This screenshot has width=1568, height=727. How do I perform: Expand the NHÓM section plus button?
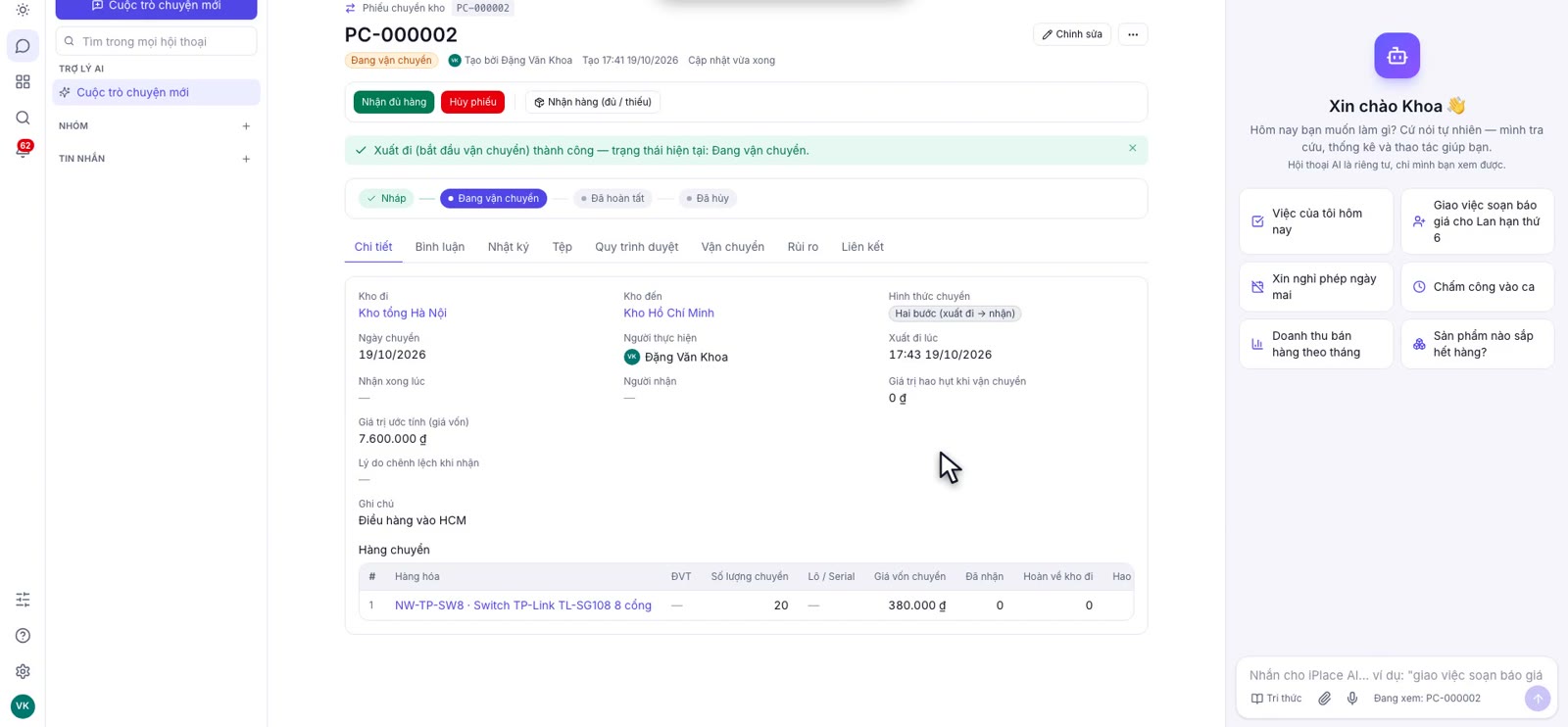click(246, 126)
